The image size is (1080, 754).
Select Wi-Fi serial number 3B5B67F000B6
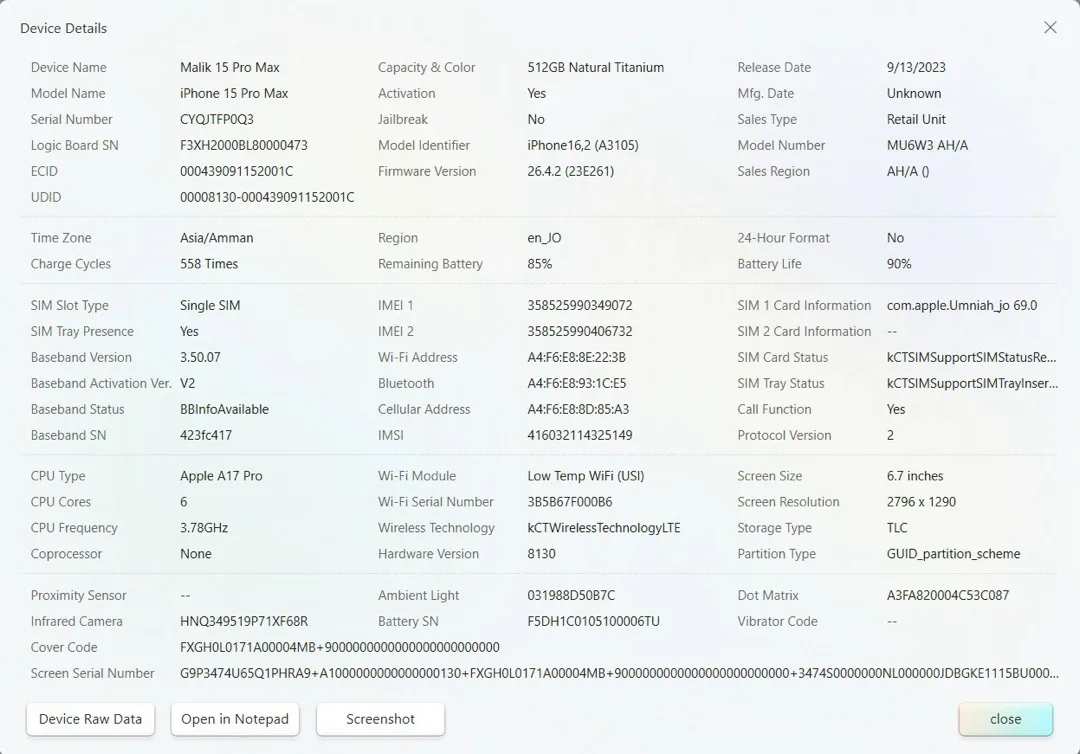click(x=570, y=502)
